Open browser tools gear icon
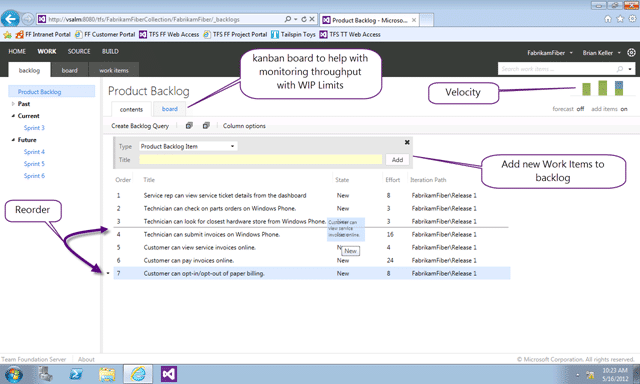This screenshot has width=640, height=384. coord(632,19)
